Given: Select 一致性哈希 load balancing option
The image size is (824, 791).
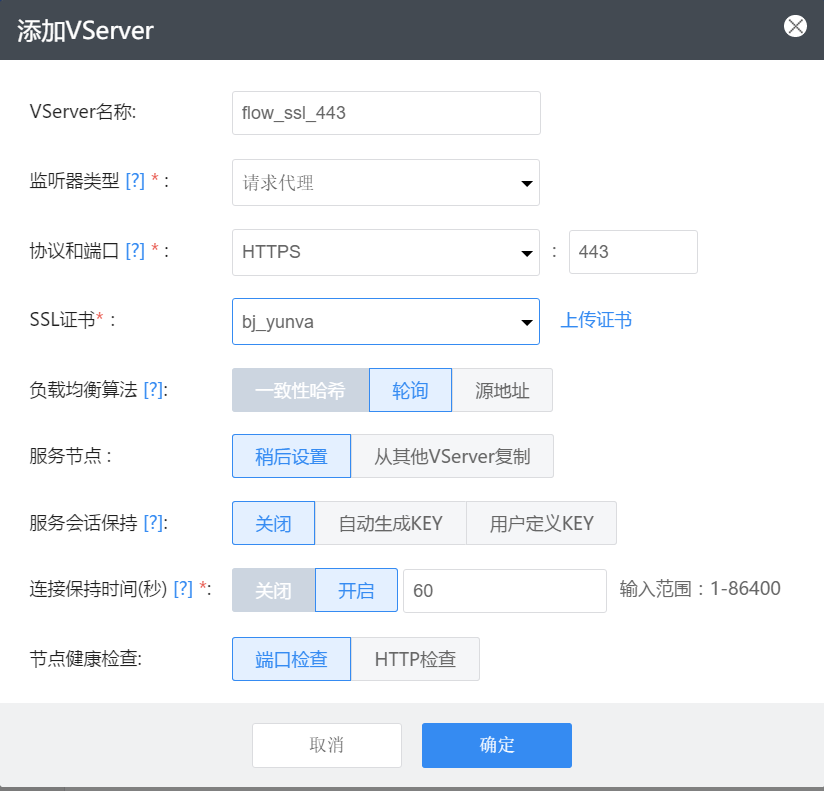Looking at the screenshot, I should 301,390.
